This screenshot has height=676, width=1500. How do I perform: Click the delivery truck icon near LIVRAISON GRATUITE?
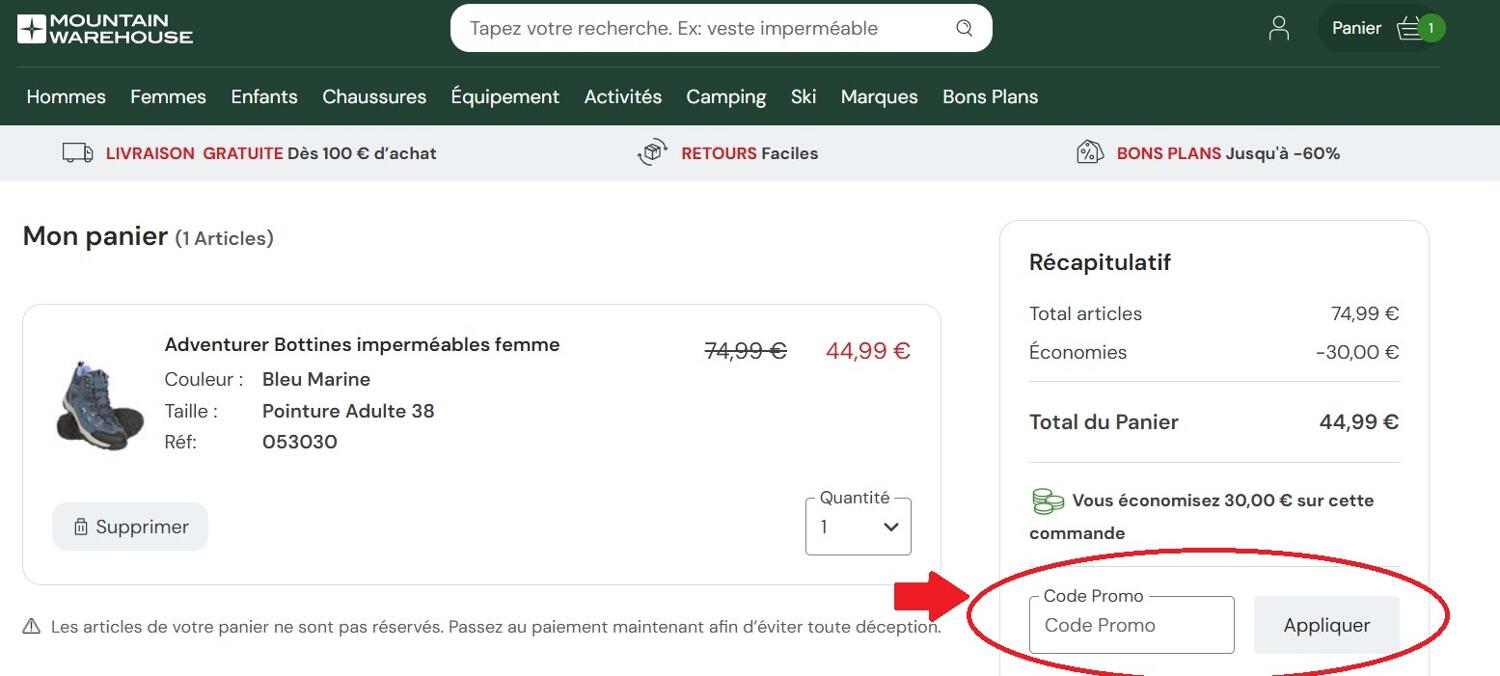[77, 153]
